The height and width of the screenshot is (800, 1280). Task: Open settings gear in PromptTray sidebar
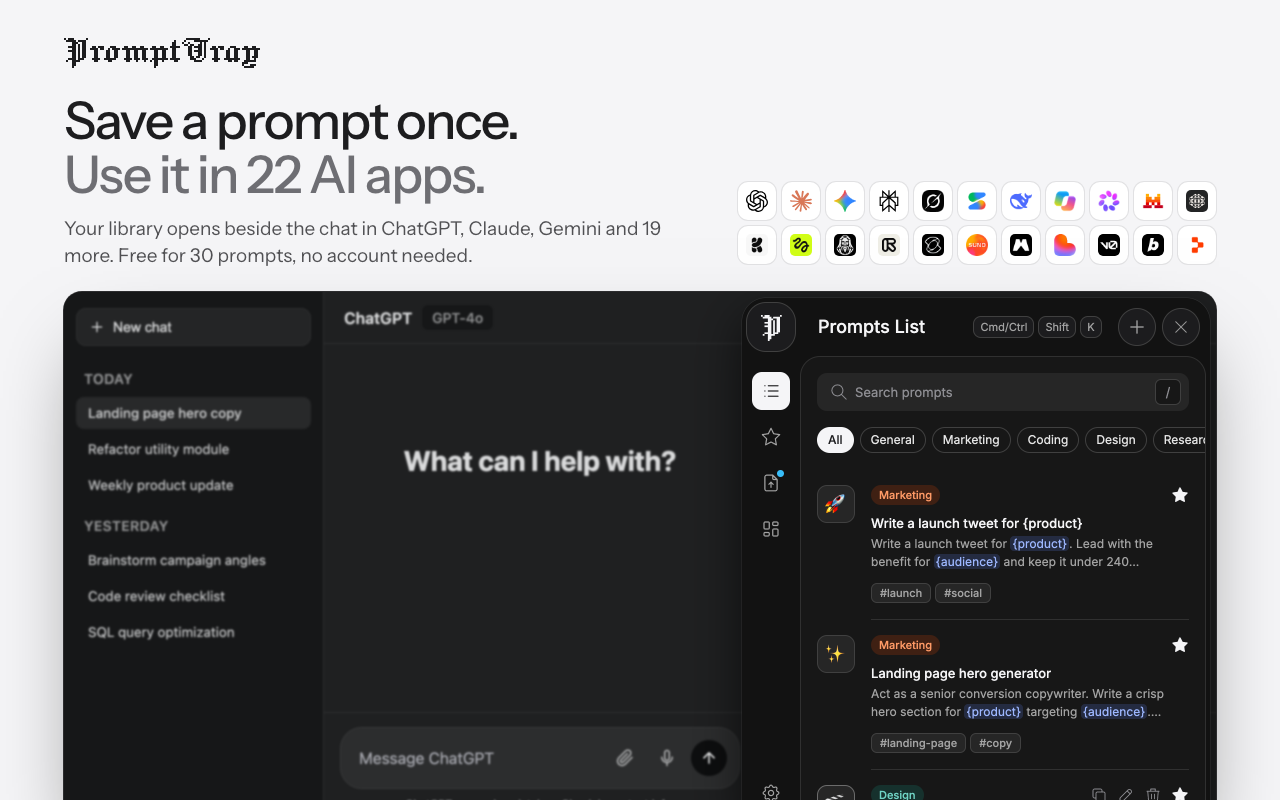tap(771, 792)
